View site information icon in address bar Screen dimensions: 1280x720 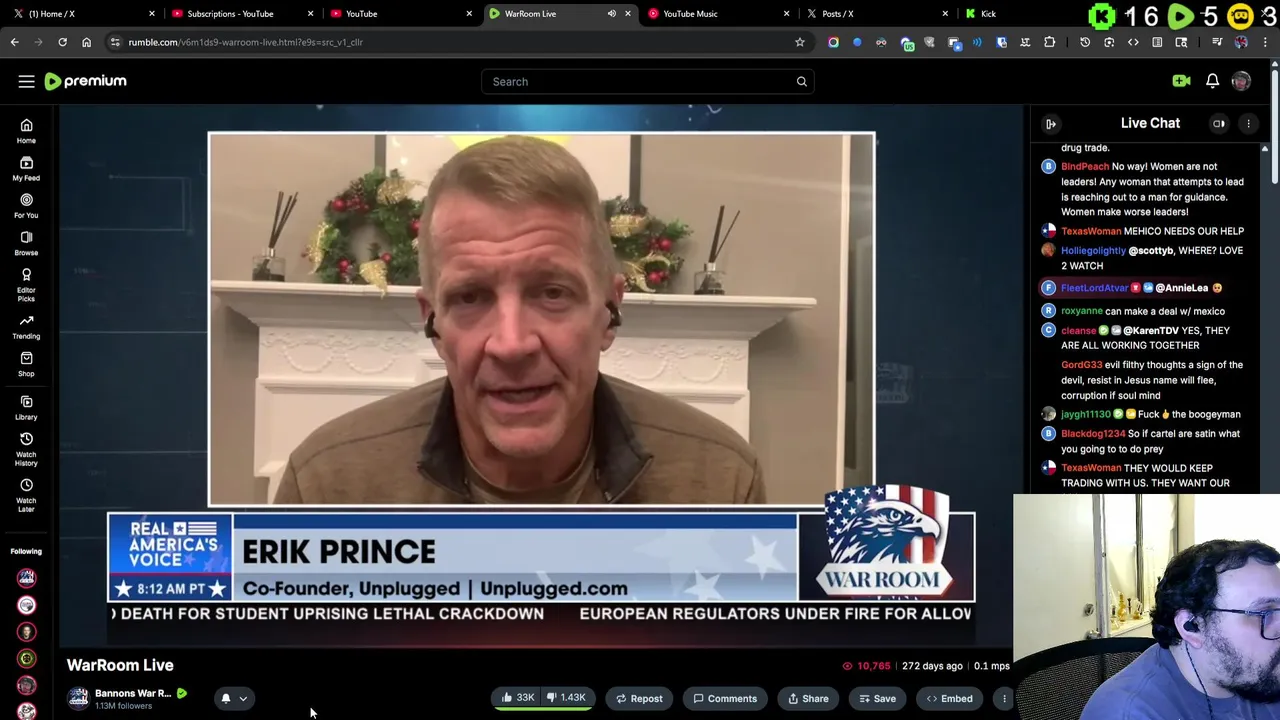(115, 42)
